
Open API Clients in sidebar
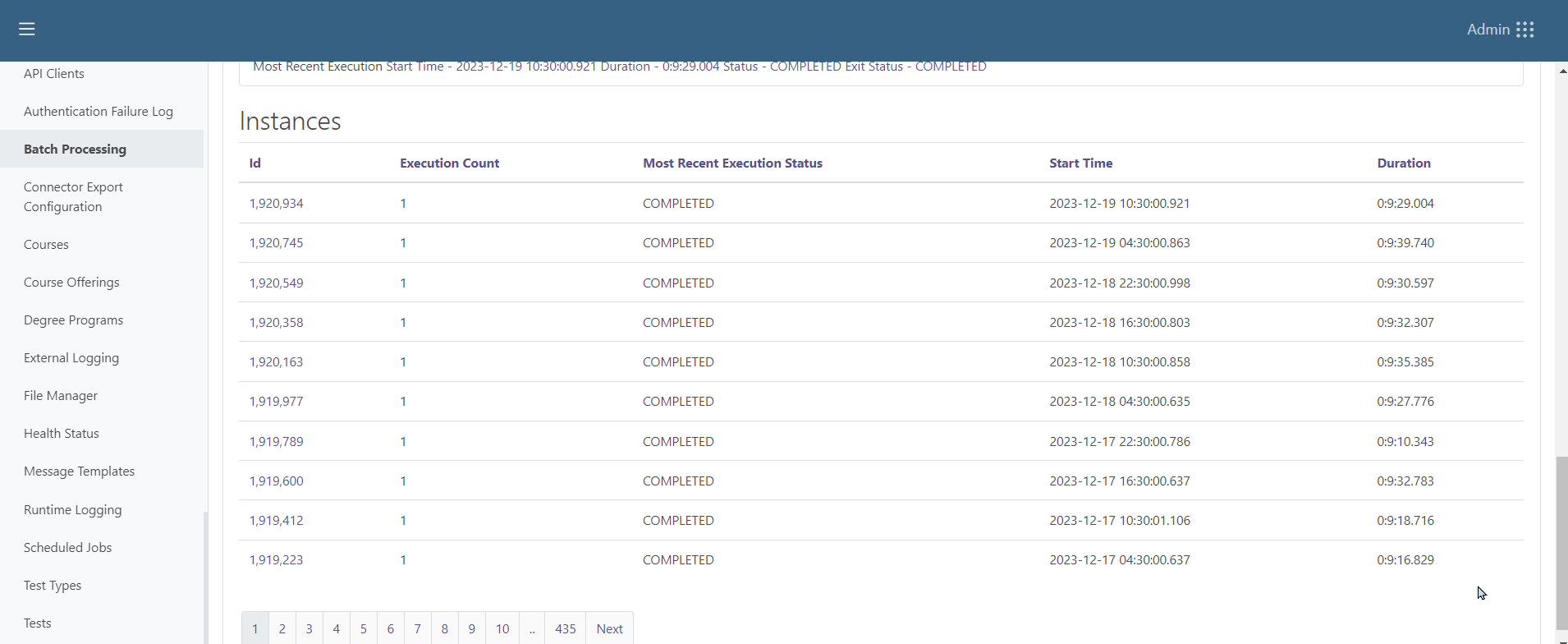click(x=54, y=74)
